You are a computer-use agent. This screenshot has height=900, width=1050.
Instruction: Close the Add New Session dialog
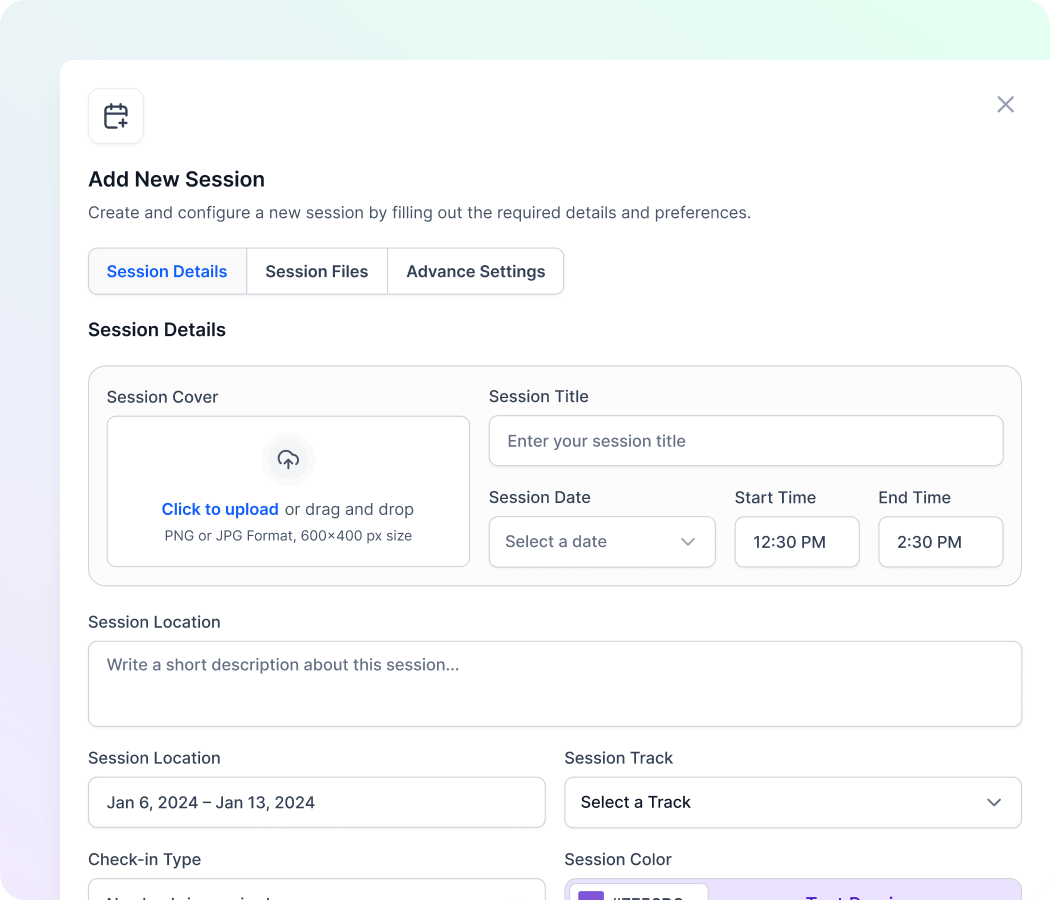[1005, 104]
